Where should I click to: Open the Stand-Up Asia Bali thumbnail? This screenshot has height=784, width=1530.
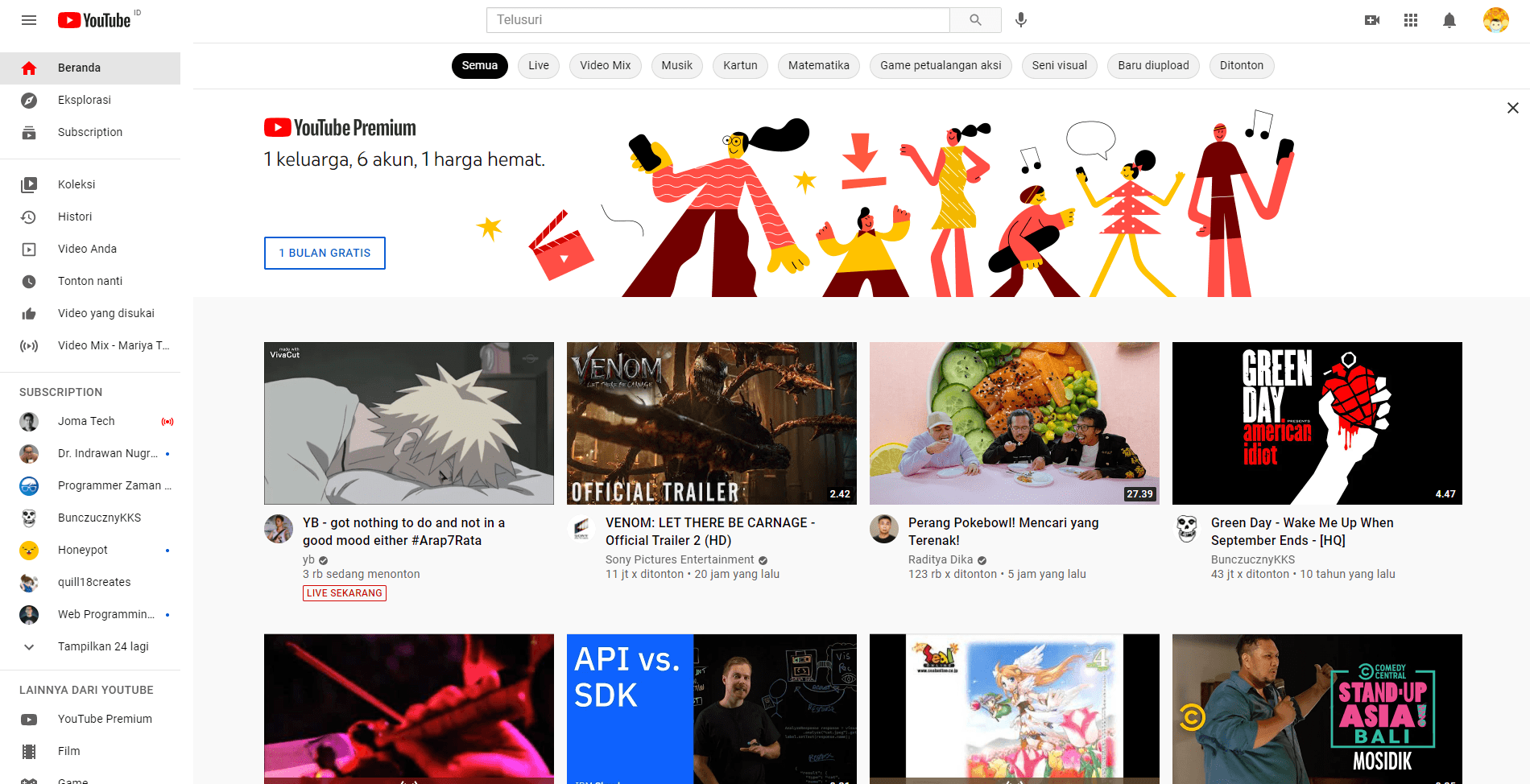pos(1317,709)
